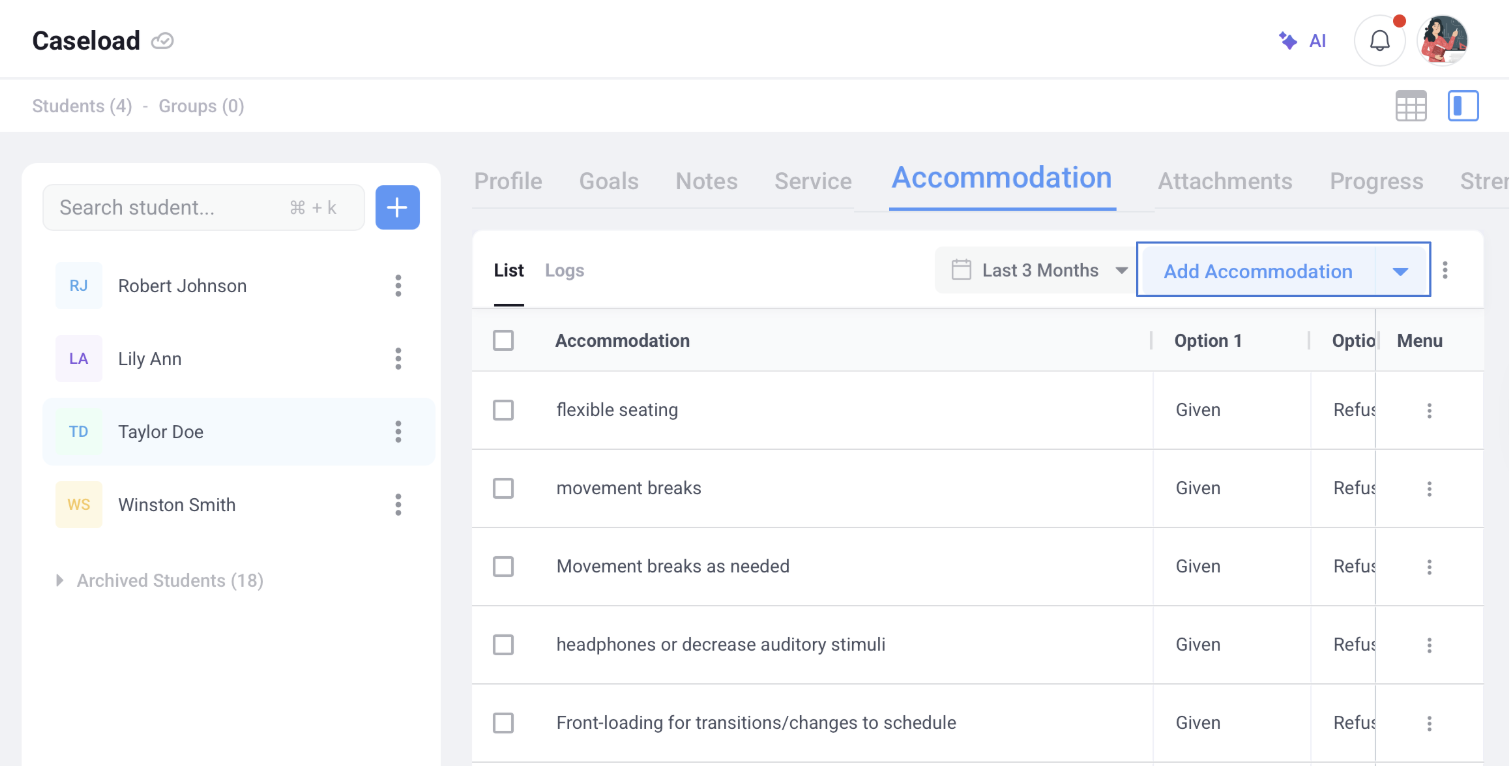Click the blue add student plus button
1510x766 pixels.
click(x=397, y=208)
